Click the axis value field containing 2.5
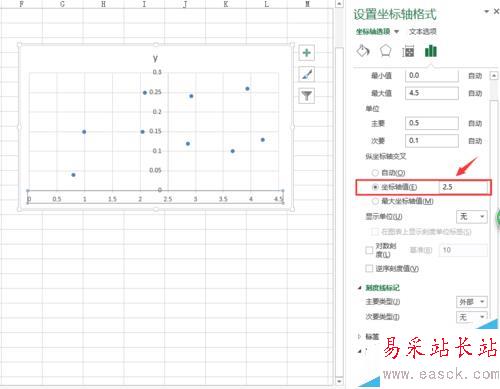The height and width of the screenshot is (389, 500). [464, 187]
